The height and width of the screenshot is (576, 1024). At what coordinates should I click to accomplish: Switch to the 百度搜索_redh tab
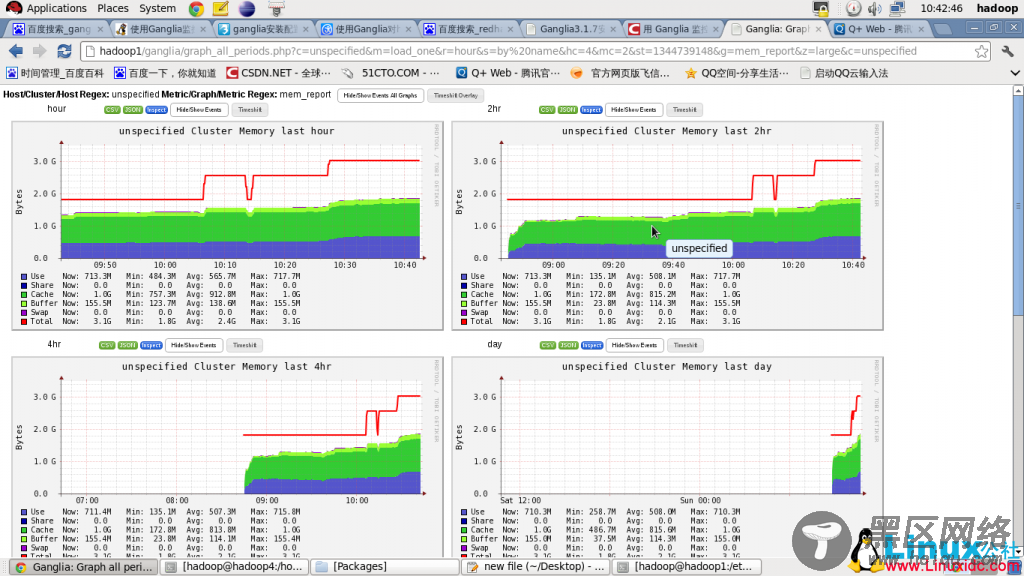pos(468,29)
